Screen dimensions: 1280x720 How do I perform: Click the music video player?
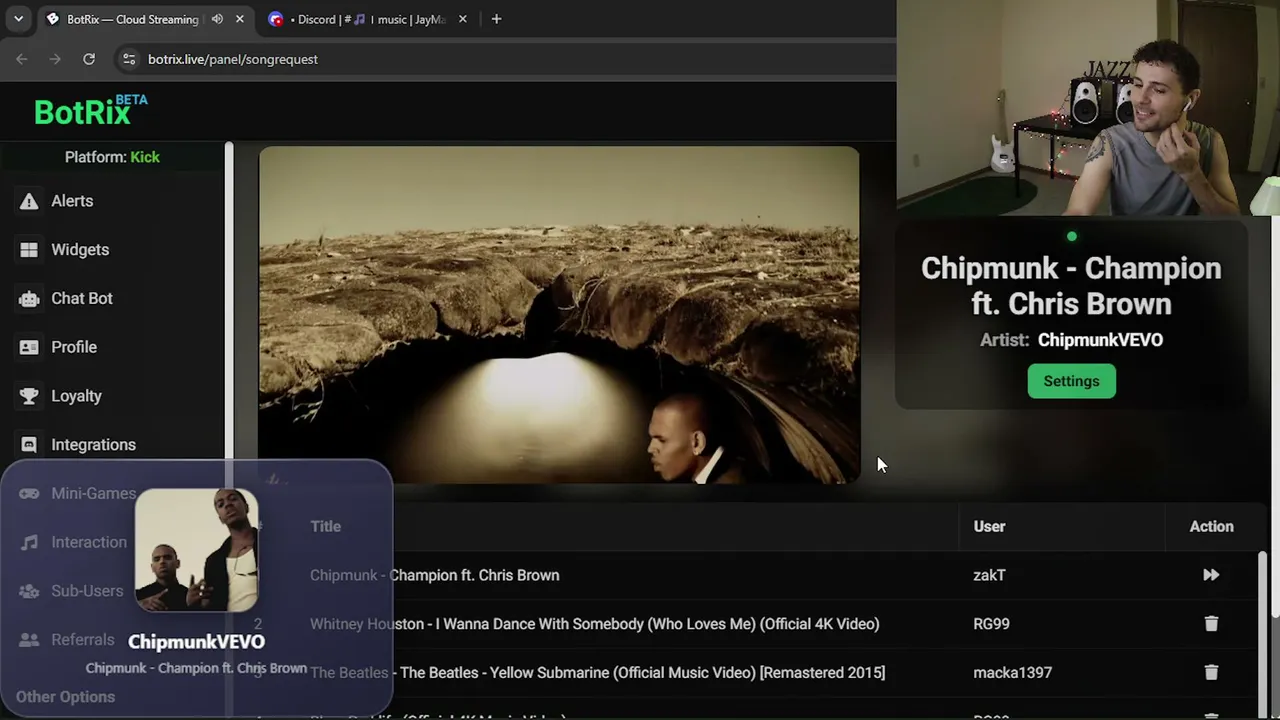pos(559,315)
